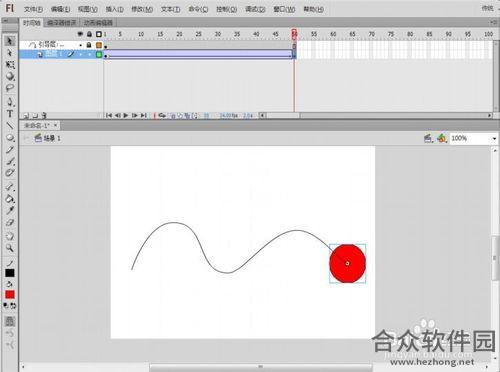Click frame 75 on the timeline ruler

coord(391,34)
